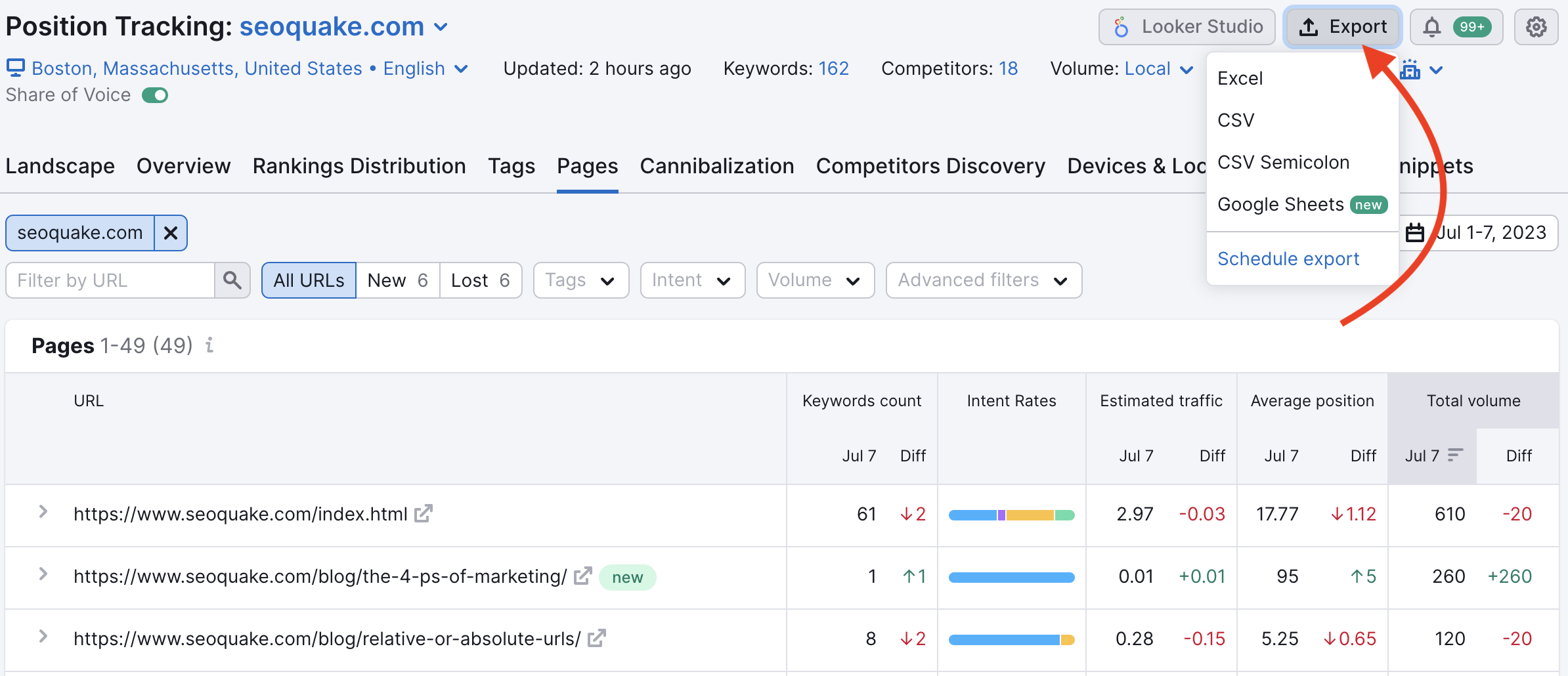This screenshot has width=1568, height=676.
Task: Click the desktop device icon near Boston location
Action: click(x=16, y=67)
